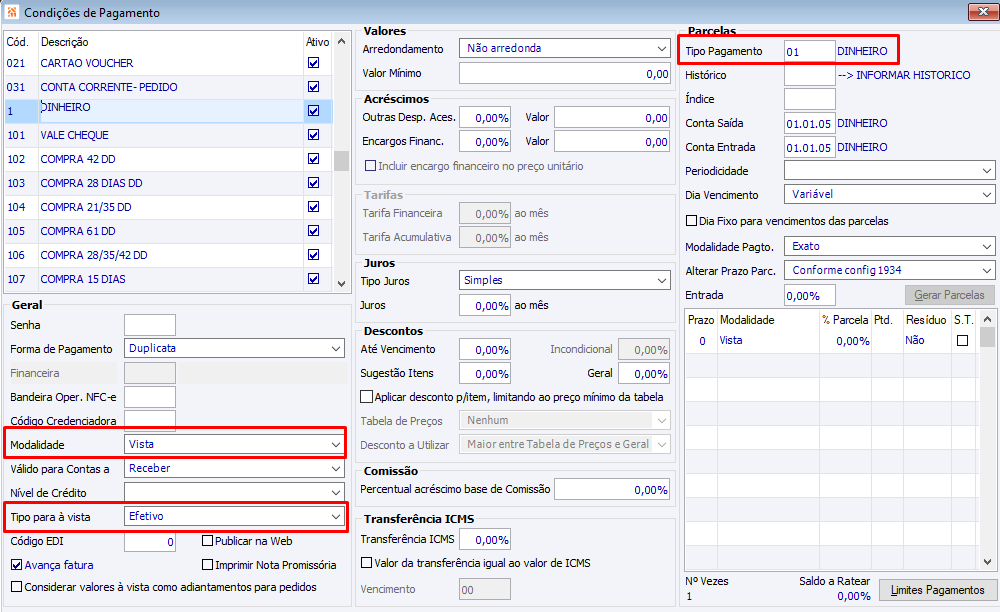
Task: Click the Senha input field
Action: [149, 325]
